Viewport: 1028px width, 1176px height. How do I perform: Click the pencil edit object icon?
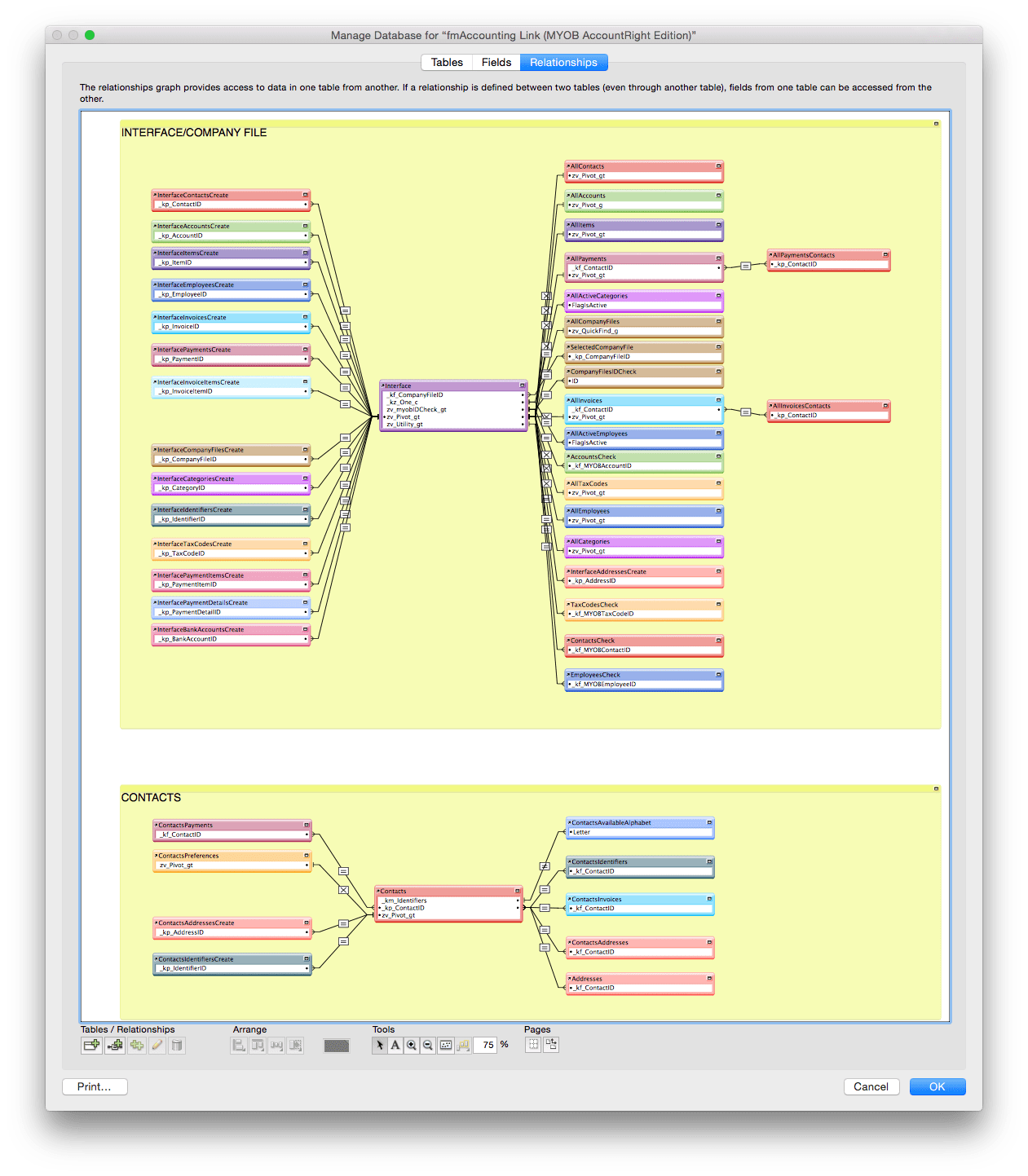(x=157, y=1045)
